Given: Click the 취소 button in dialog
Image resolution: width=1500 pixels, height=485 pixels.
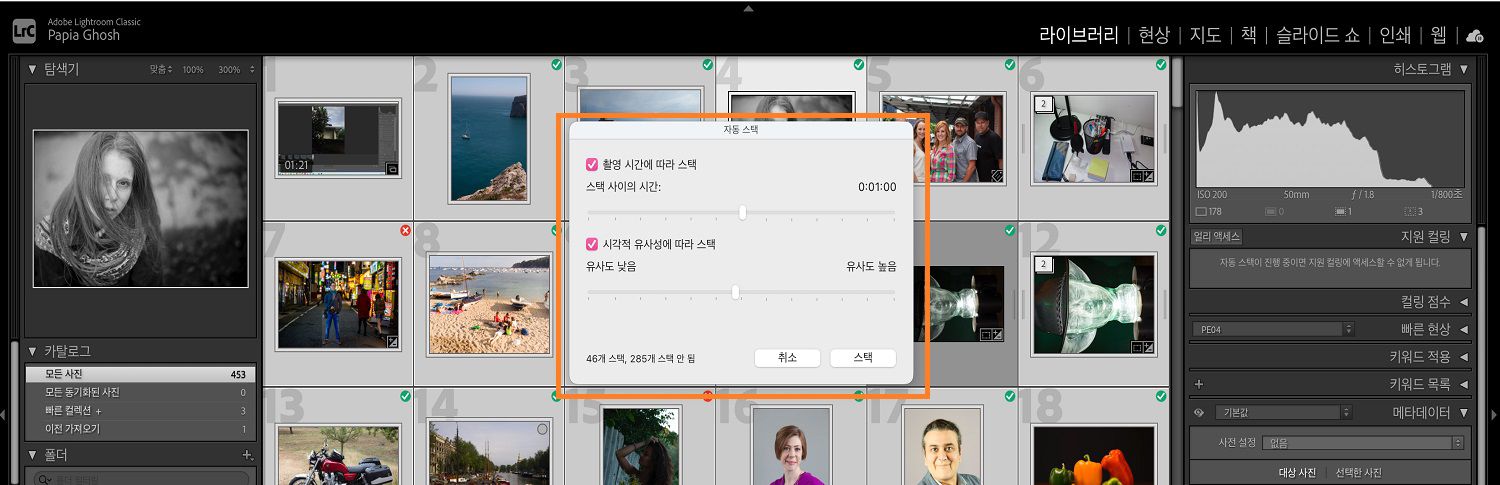Looking at the screenshot, I should point(786,358).
